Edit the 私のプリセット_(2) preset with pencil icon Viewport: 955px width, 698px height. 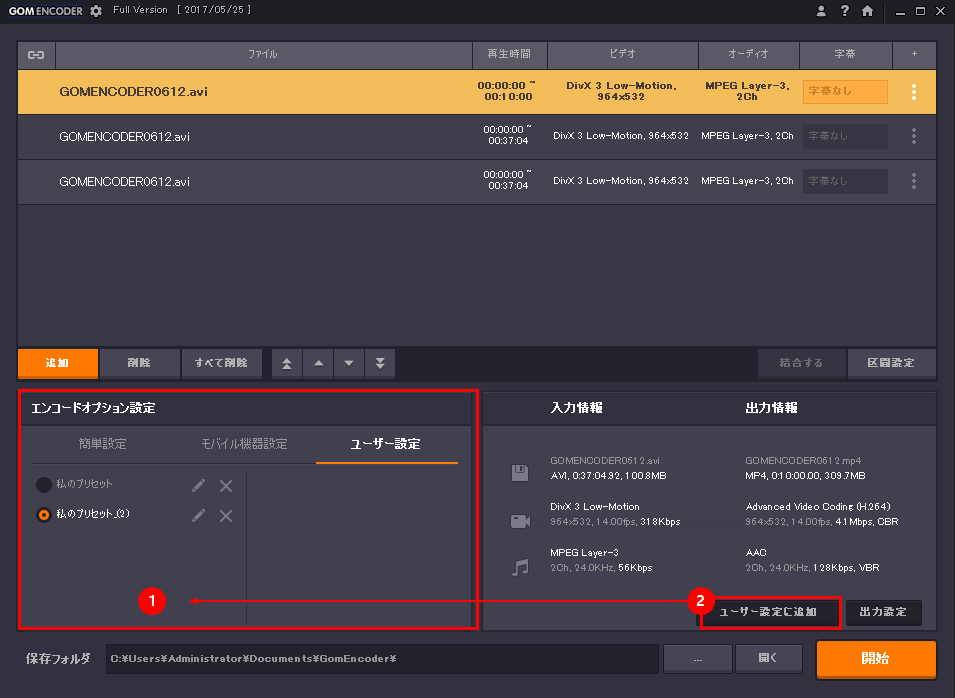[199, 516]
